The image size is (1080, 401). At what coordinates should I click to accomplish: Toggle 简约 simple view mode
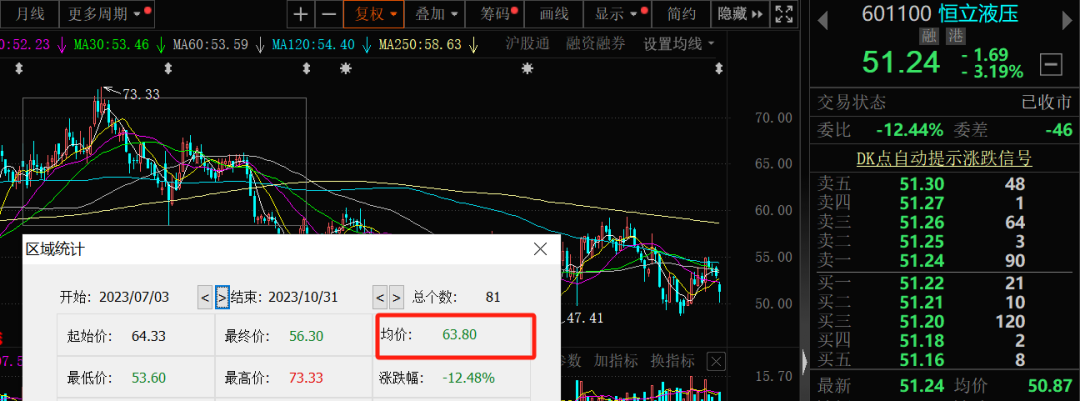pos(681,14)
